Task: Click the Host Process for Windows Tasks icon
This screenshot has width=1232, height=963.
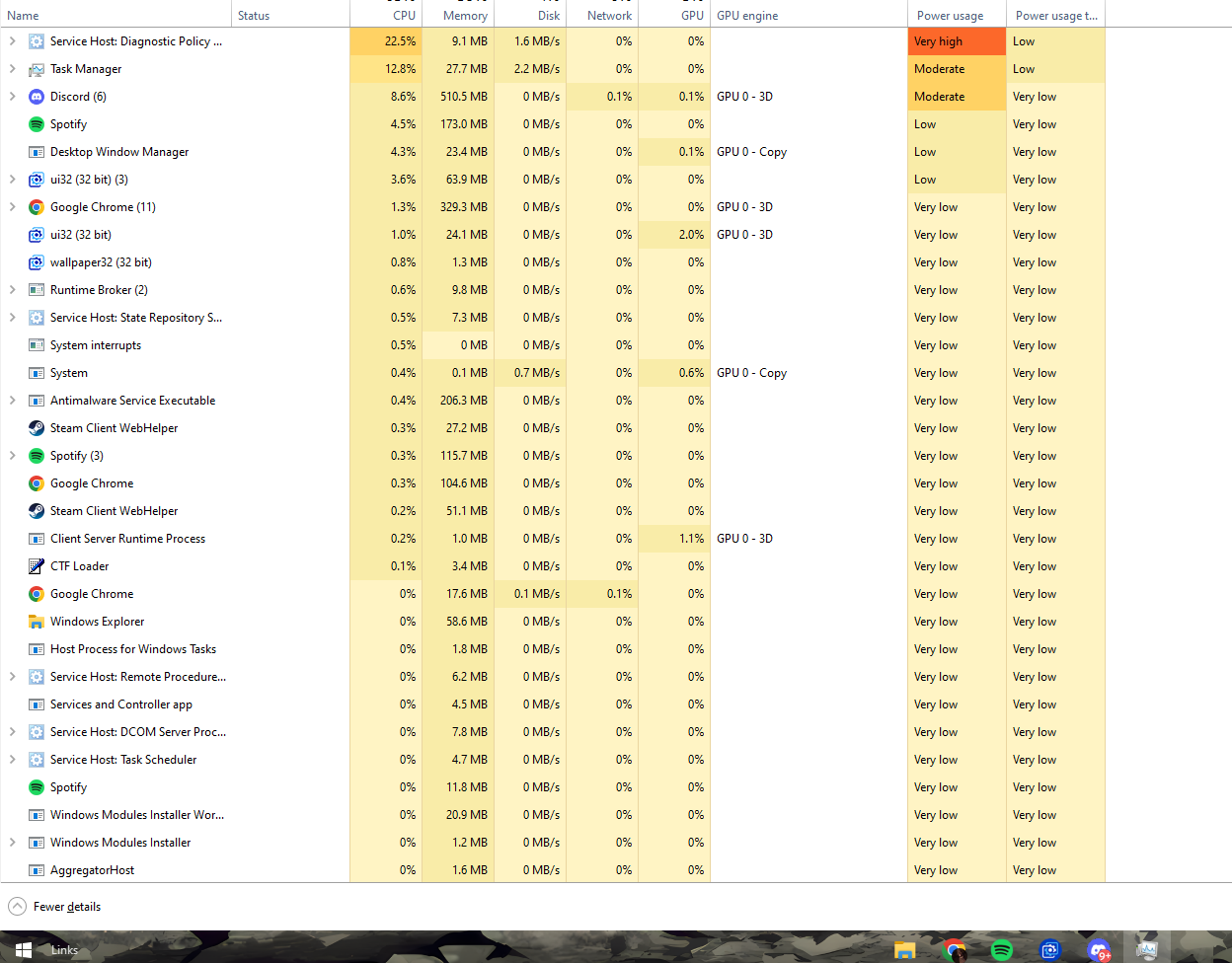Action: click(x=37, y=649)
